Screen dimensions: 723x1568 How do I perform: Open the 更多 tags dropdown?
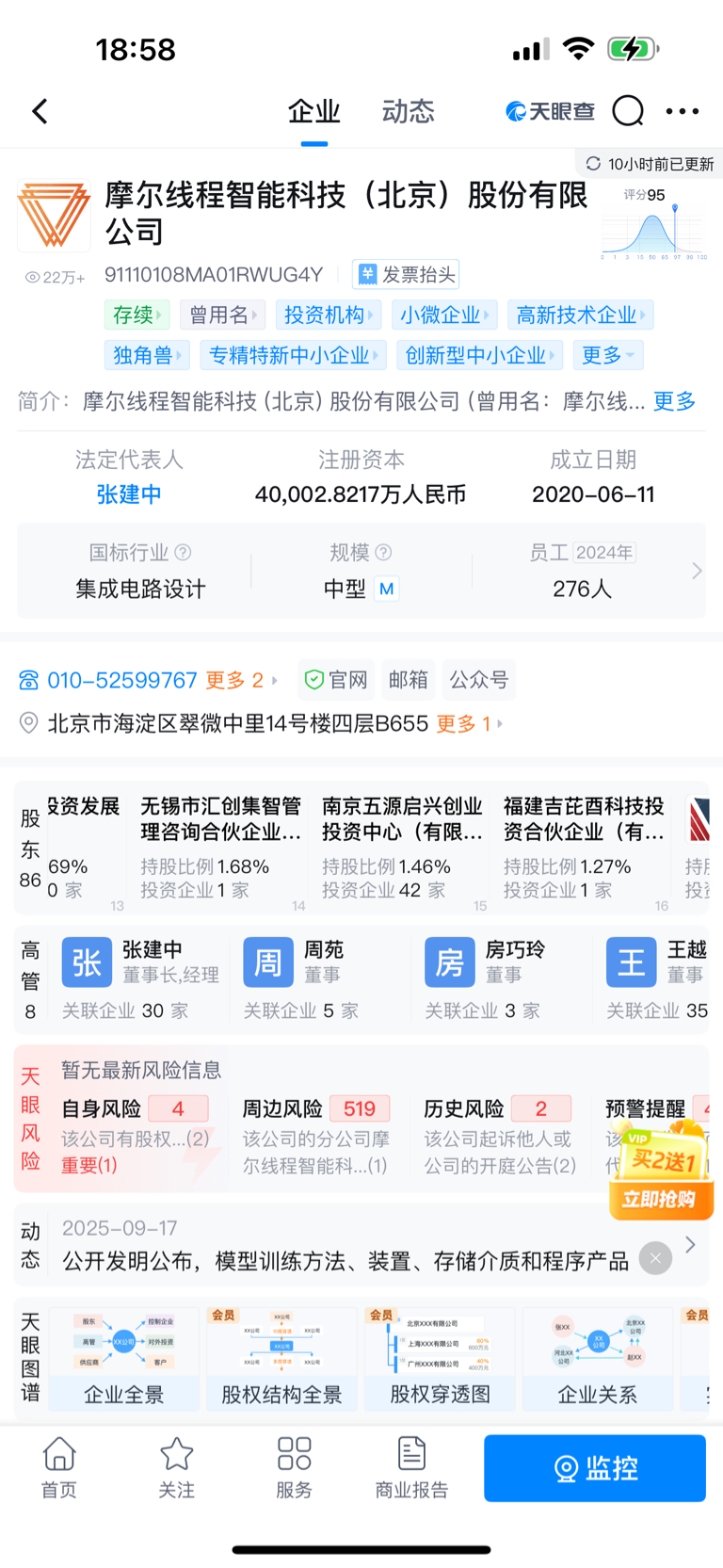[x=608, y=355]
